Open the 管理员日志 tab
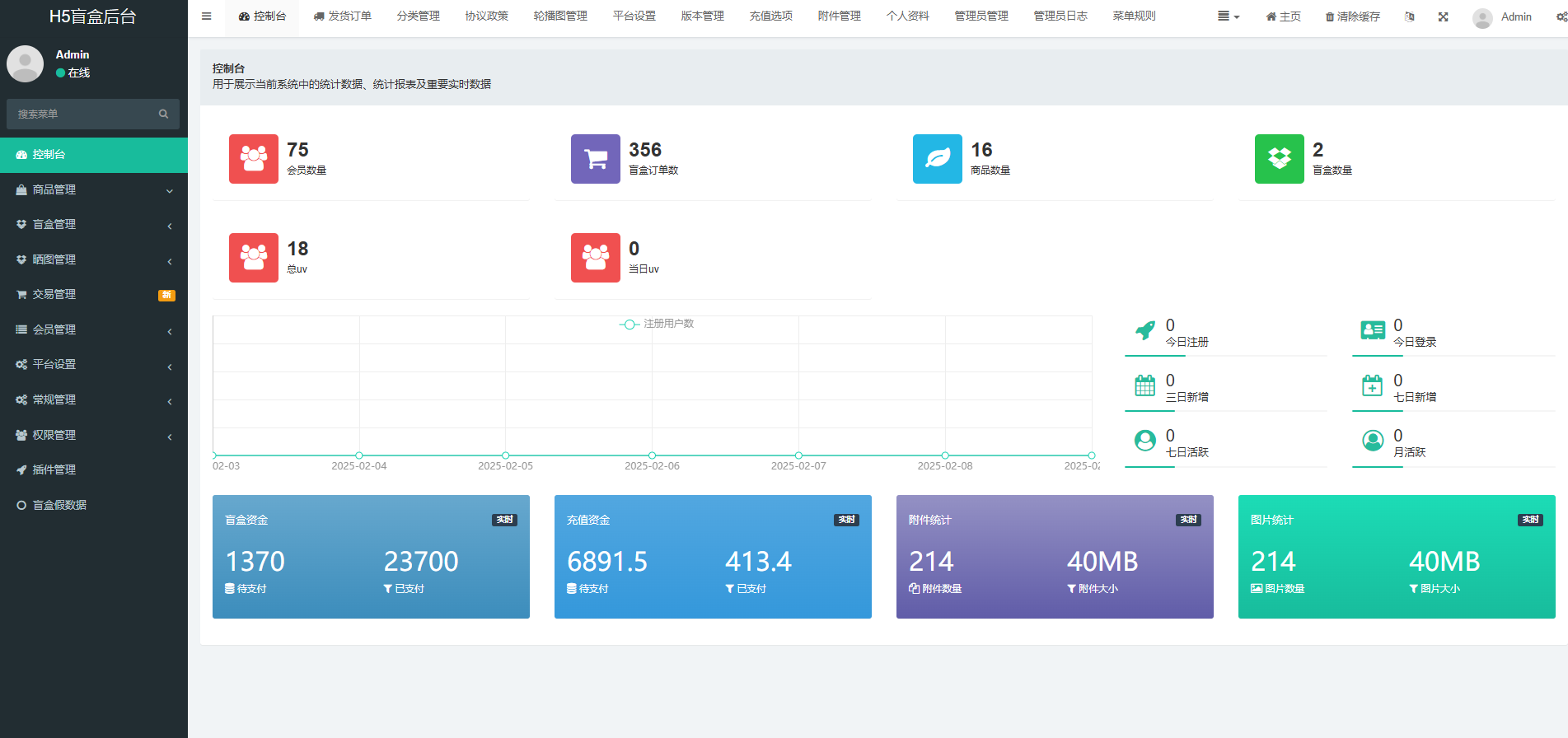1568x738 pixels. [x=1060, y=16]
